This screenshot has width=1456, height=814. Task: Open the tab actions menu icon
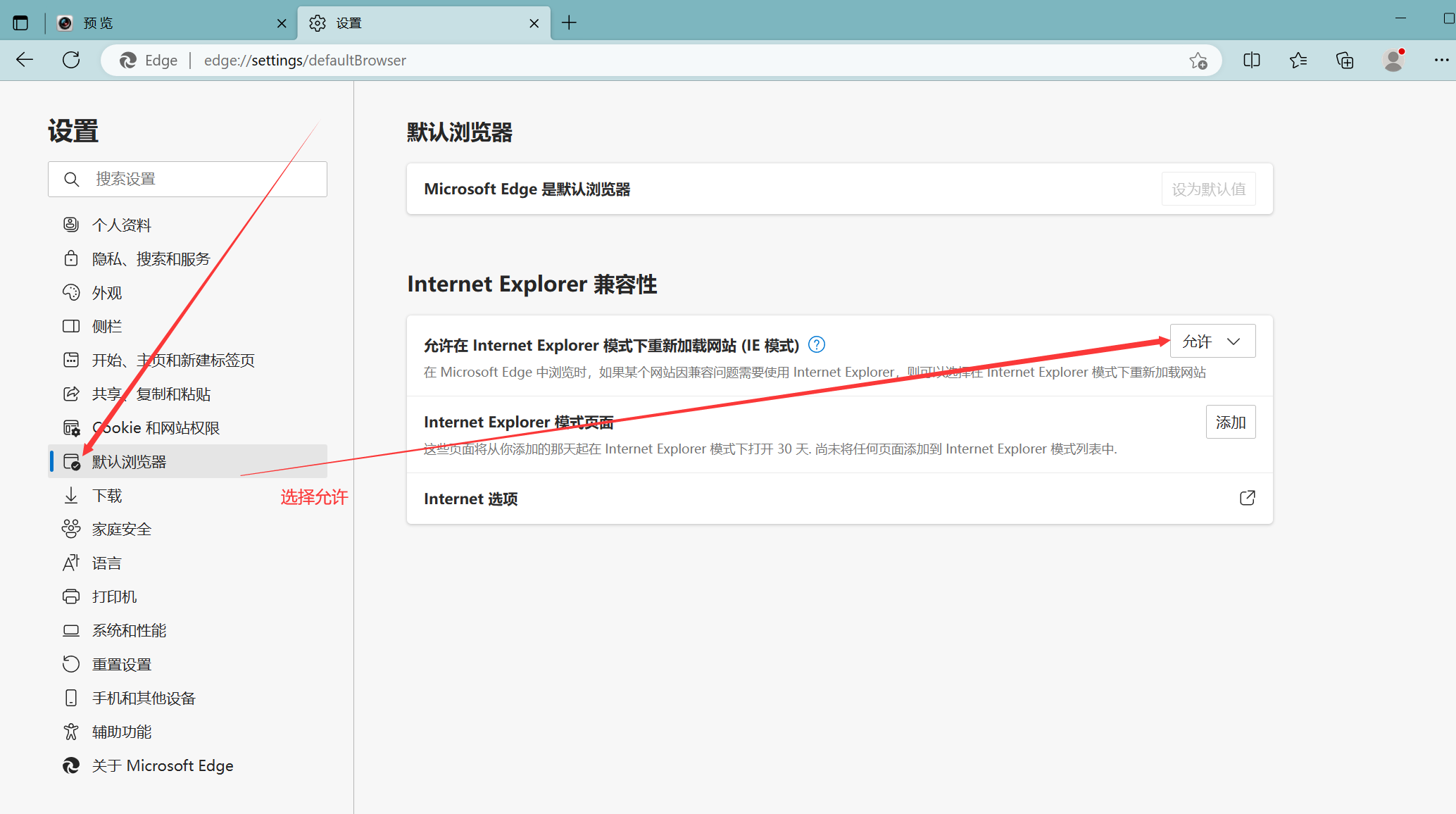20,23
